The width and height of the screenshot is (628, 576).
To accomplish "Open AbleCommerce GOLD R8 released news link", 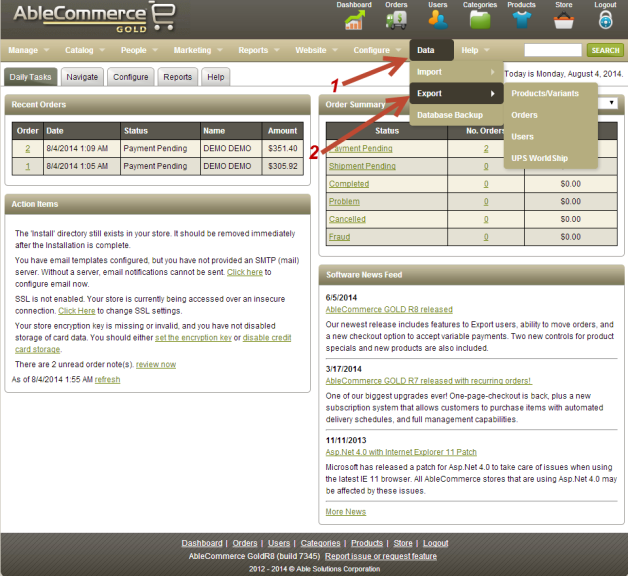I will tap(389, 309).
